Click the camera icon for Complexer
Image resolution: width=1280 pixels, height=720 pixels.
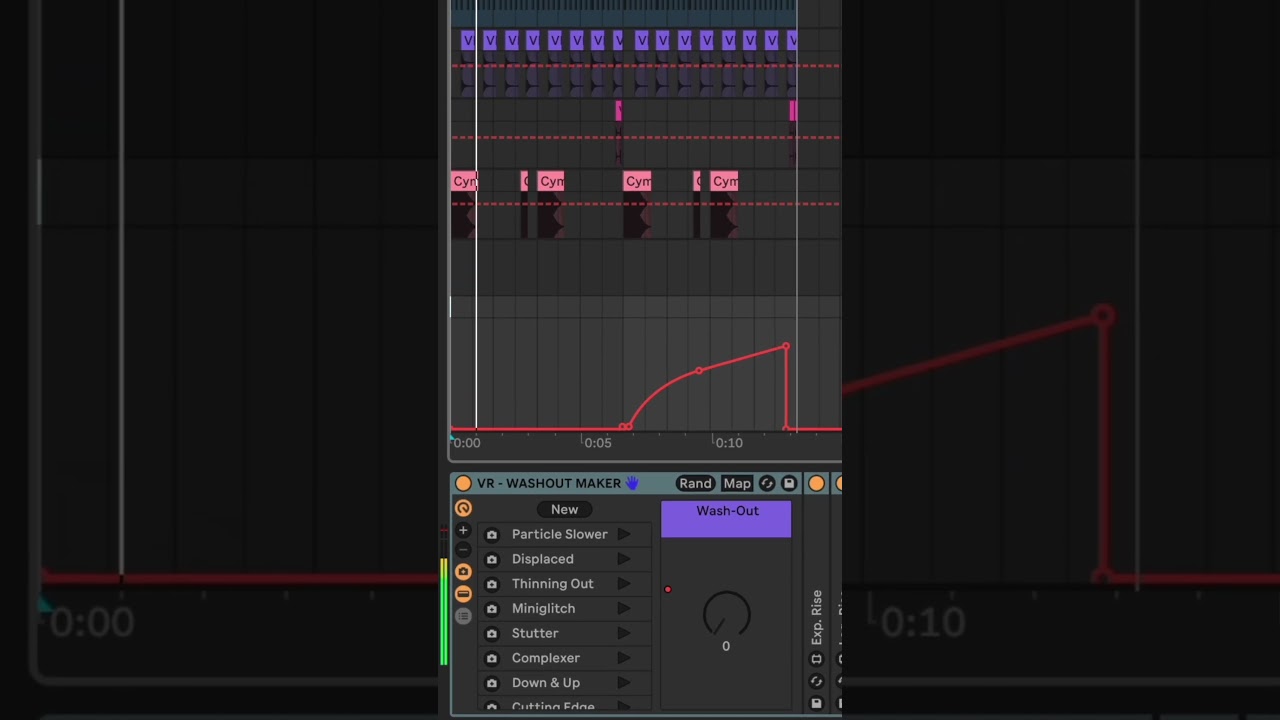click(x=491, y=658)
